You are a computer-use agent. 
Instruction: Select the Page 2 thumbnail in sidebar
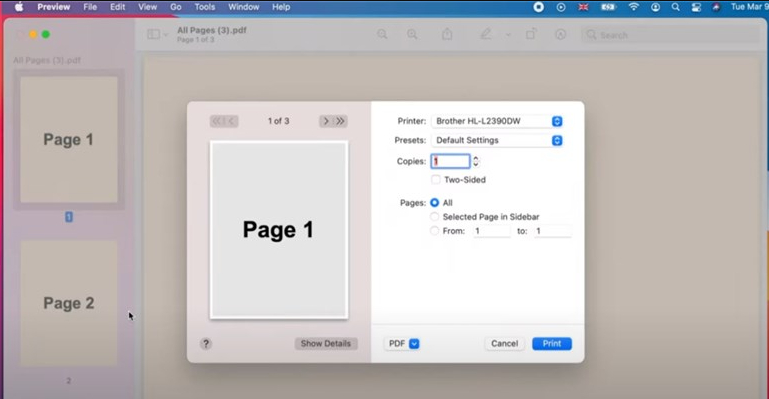coord(69,303)
